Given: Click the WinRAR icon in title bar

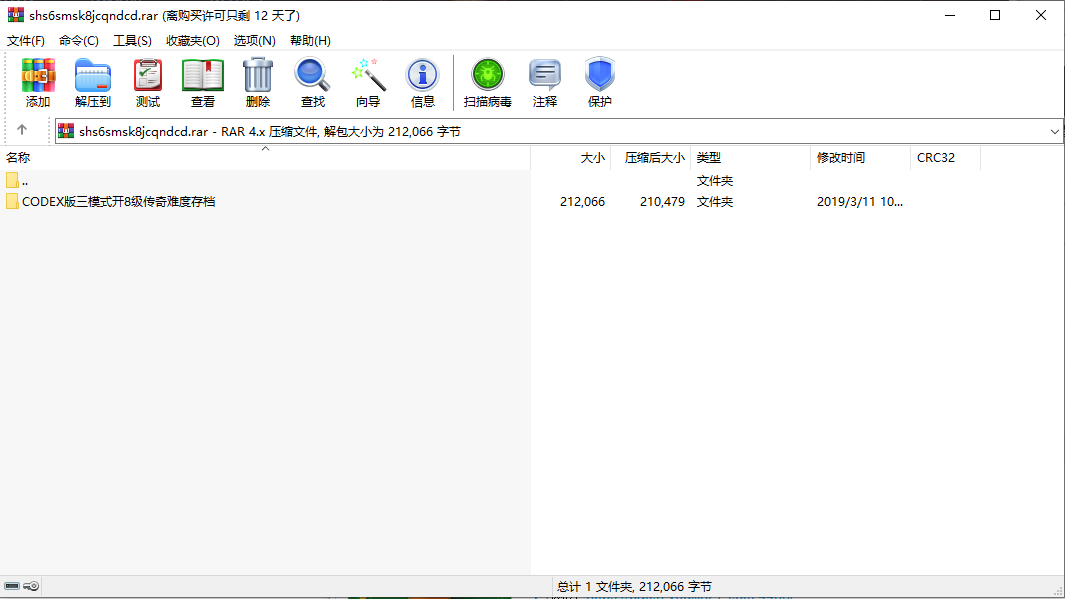Looking at the screenshot, I should pos(16,15).
